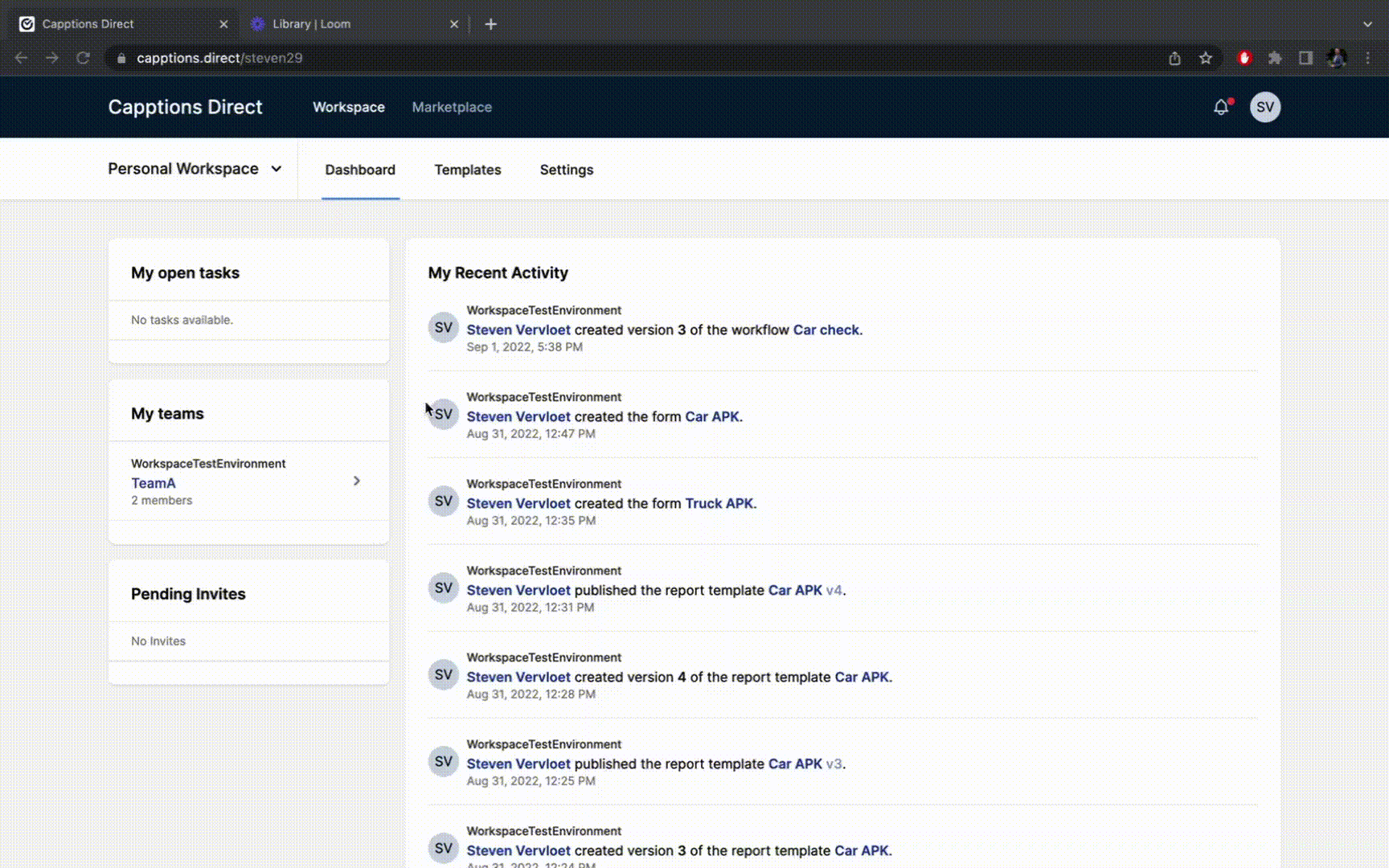Toggle the browser side panel icon
Viewport: 1389px width, 868px height.
(x=1305, y=58)
